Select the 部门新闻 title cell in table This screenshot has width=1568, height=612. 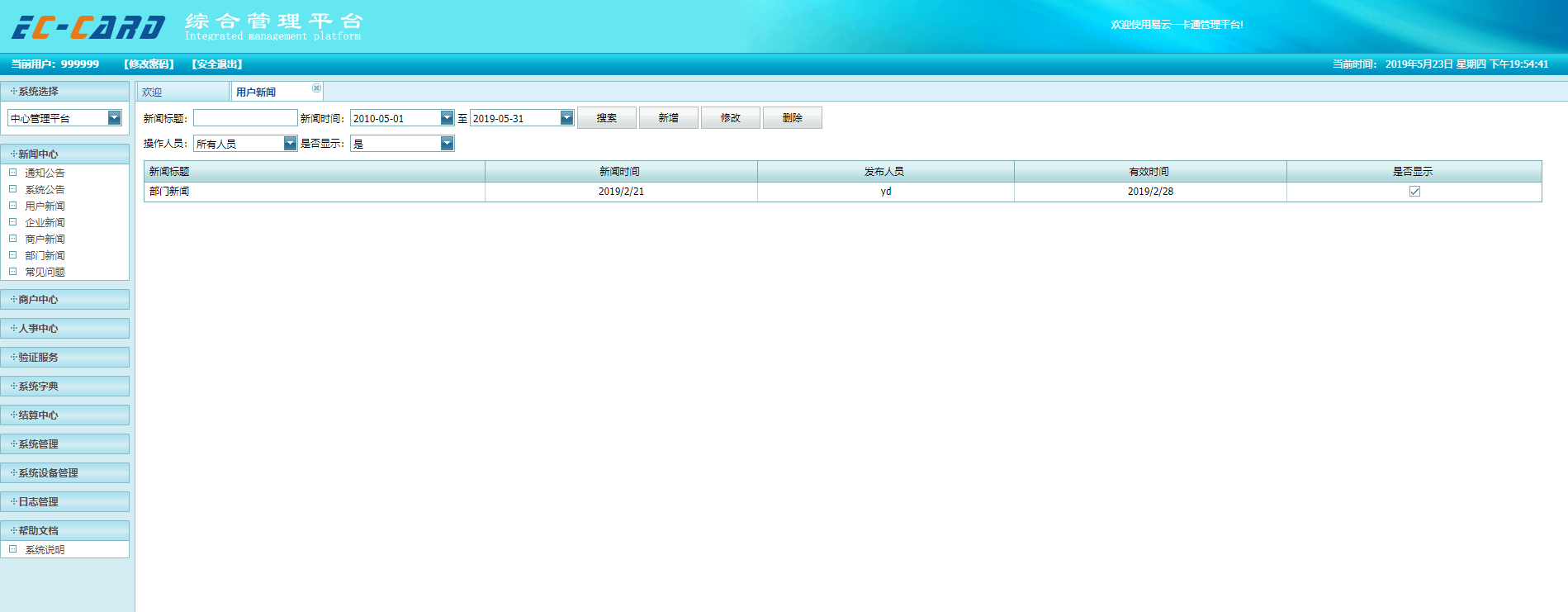click(315, 192)
